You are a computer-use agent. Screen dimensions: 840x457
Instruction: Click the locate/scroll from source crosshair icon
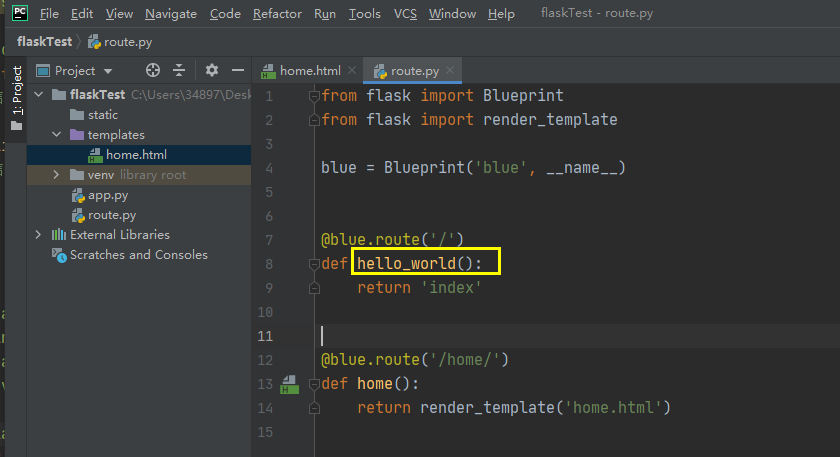pos(153,70)
